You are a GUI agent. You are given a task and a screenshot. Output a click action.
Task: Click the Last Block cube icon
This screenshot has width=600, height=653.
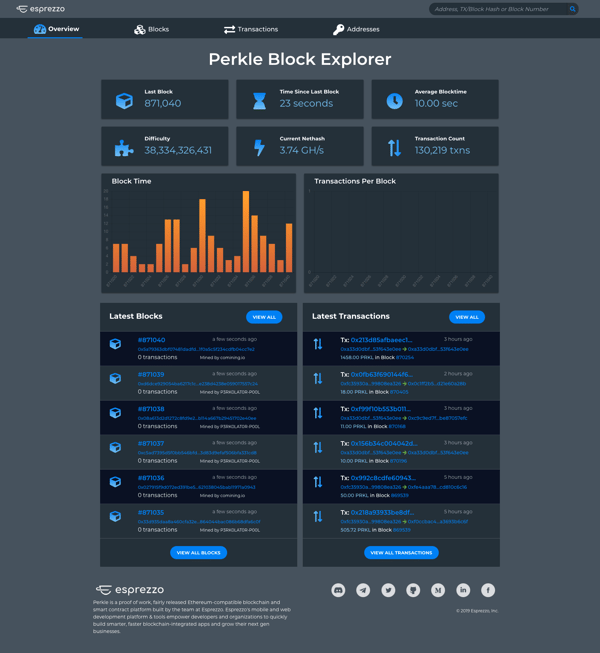(124, 100)
